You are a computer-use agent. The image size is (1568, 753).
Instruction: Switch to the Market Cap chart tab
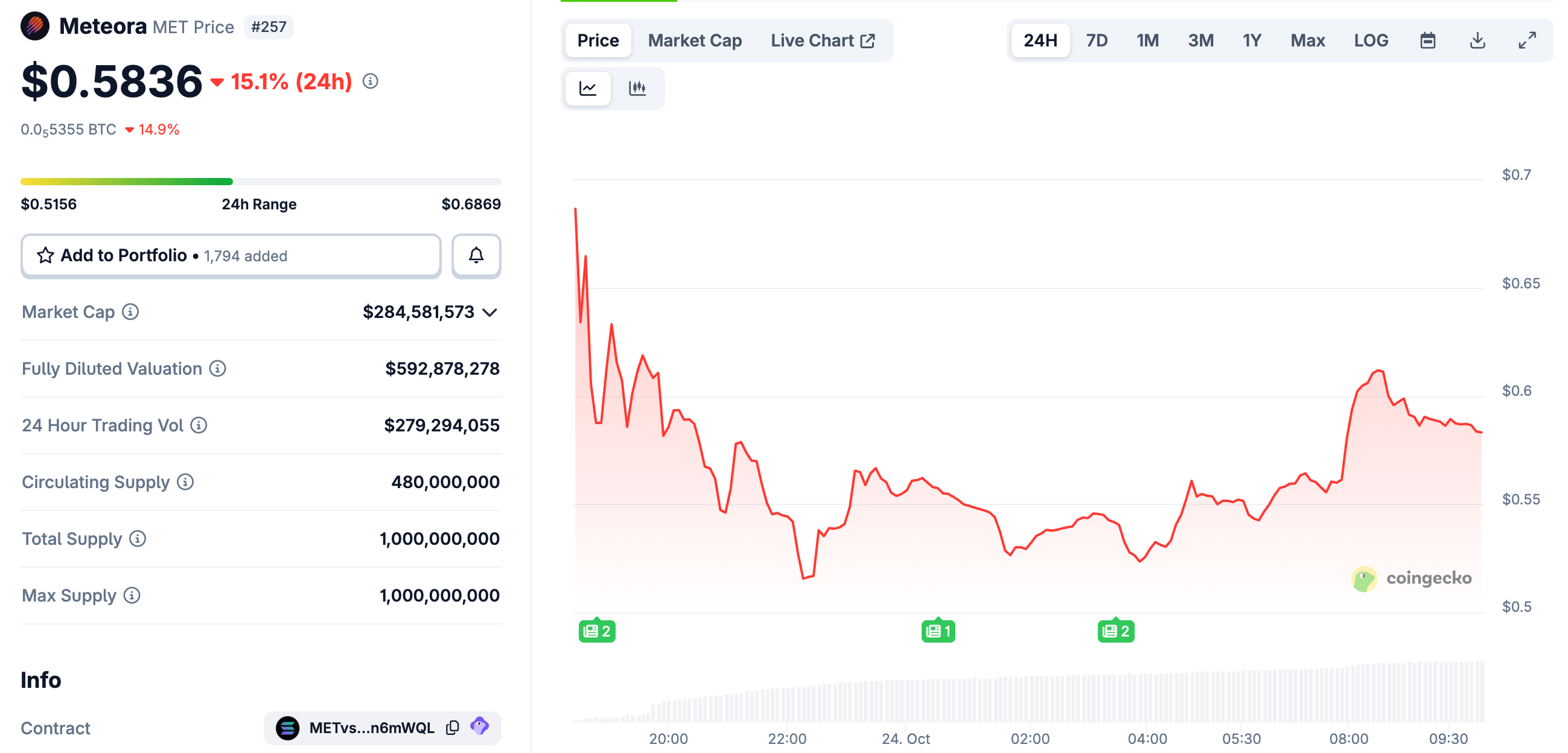[695, 41]
